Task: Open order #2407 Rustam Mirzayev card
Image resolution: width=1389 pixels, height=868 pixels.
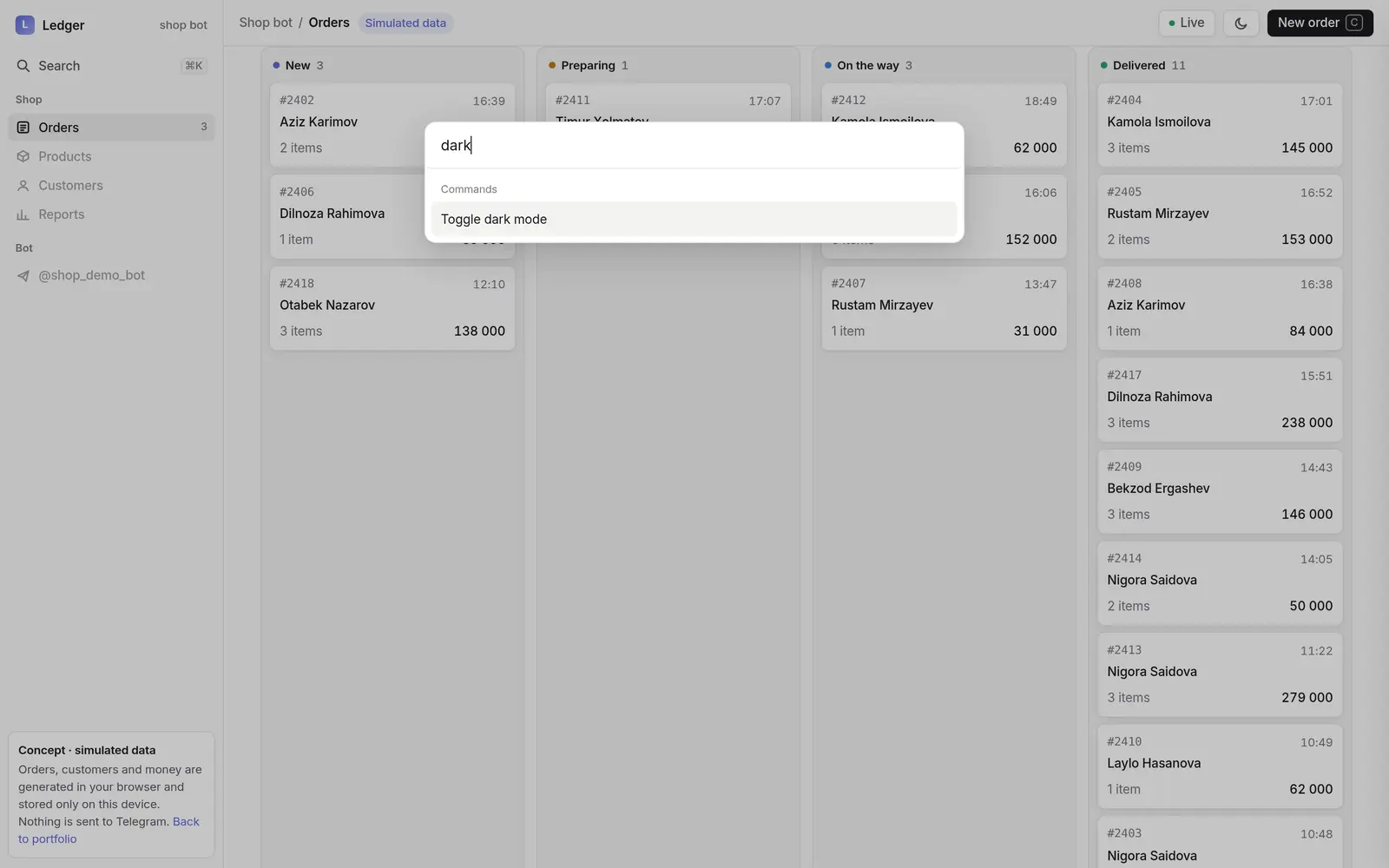Action: [x=944, y=308]
